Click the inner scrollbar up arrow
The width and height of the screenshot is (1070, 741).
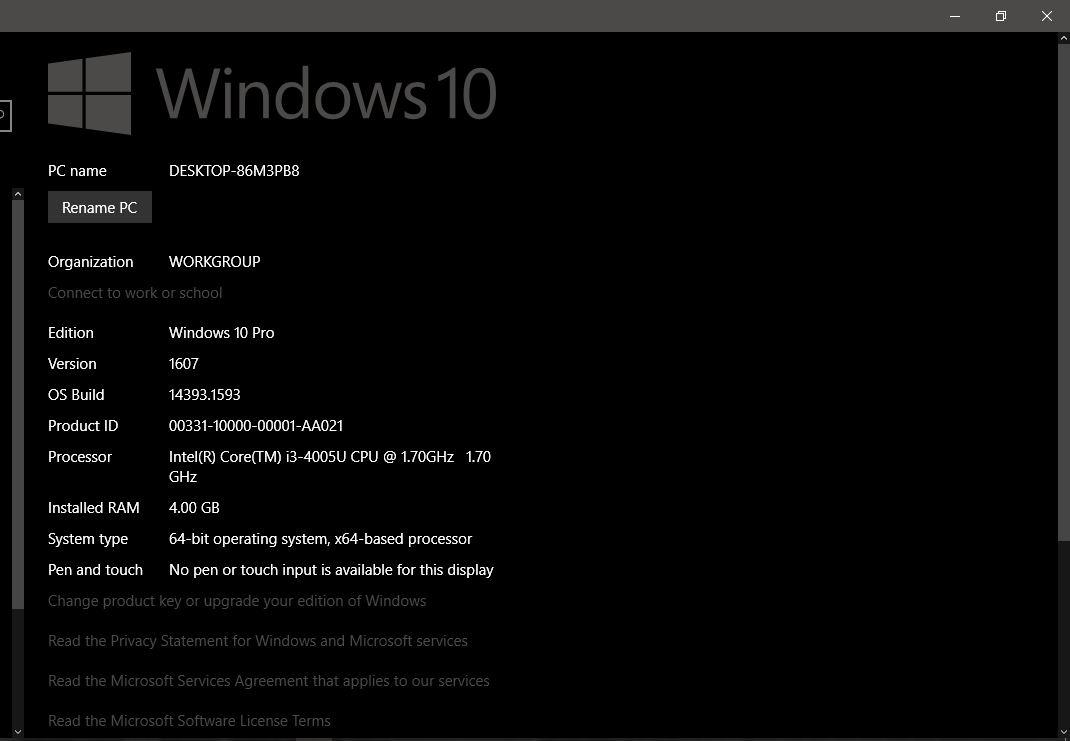[x=18, y=192]
